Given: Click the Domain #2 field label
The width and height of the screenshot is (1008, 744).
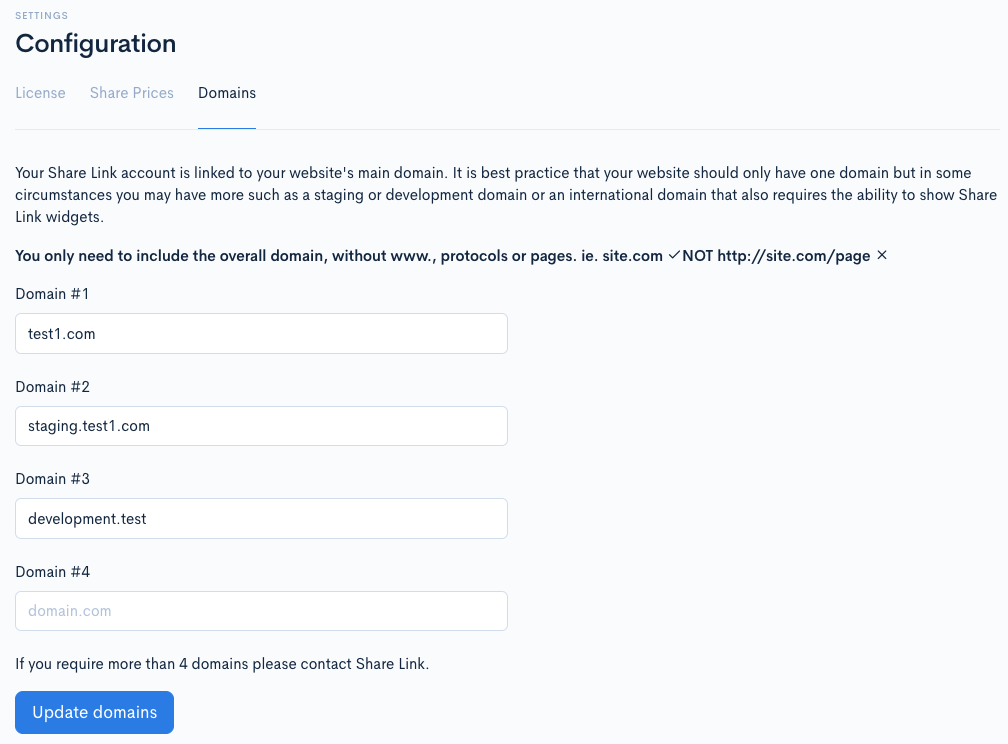Looking at the screenshot, I should click(52, 387).
